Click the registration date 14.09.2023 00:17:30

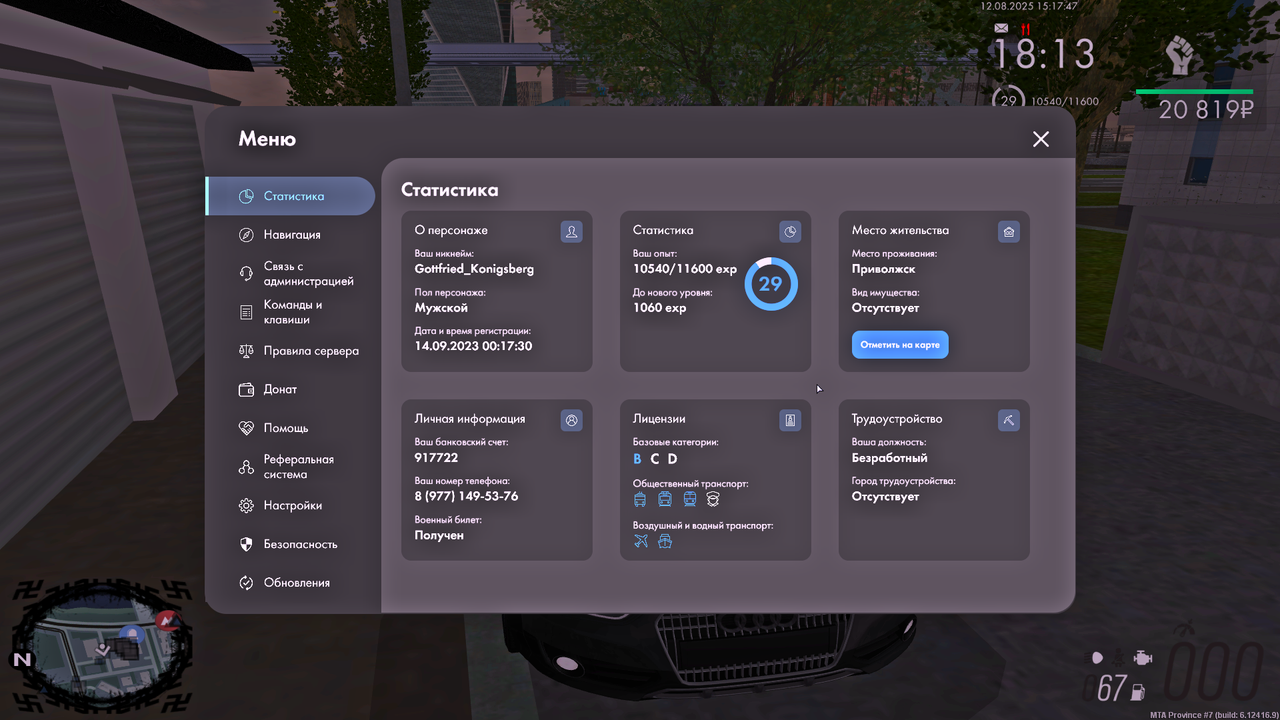point(473,346)
